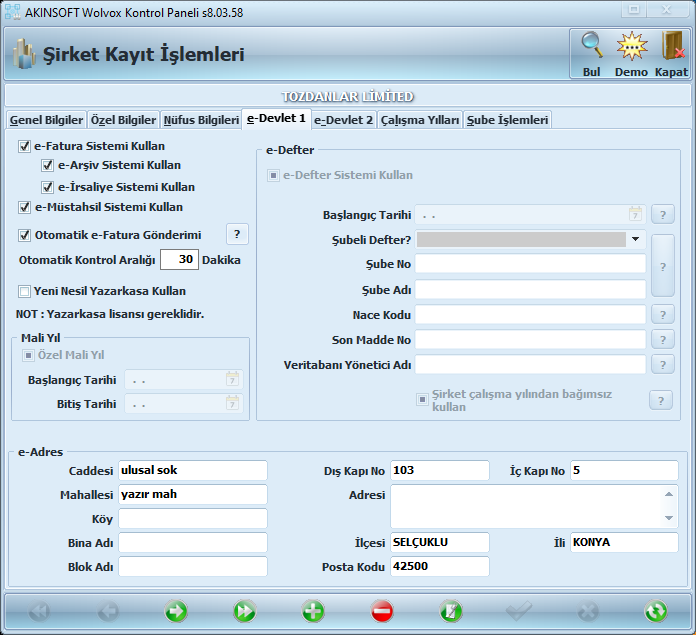Open the Şube İşlemleri tab
Viewport: 696px width, 635px height.
(507, 120)
